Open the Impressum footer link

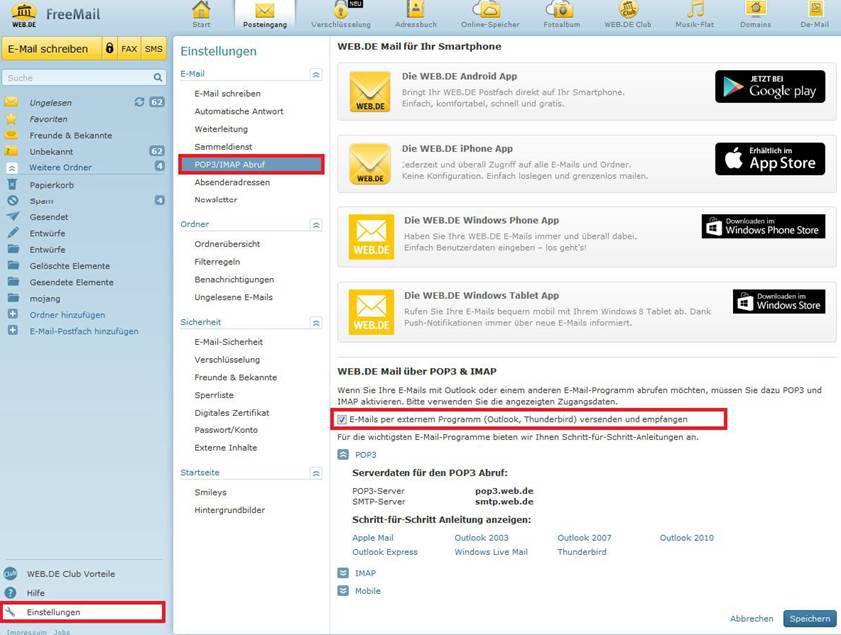pos(26,632)
